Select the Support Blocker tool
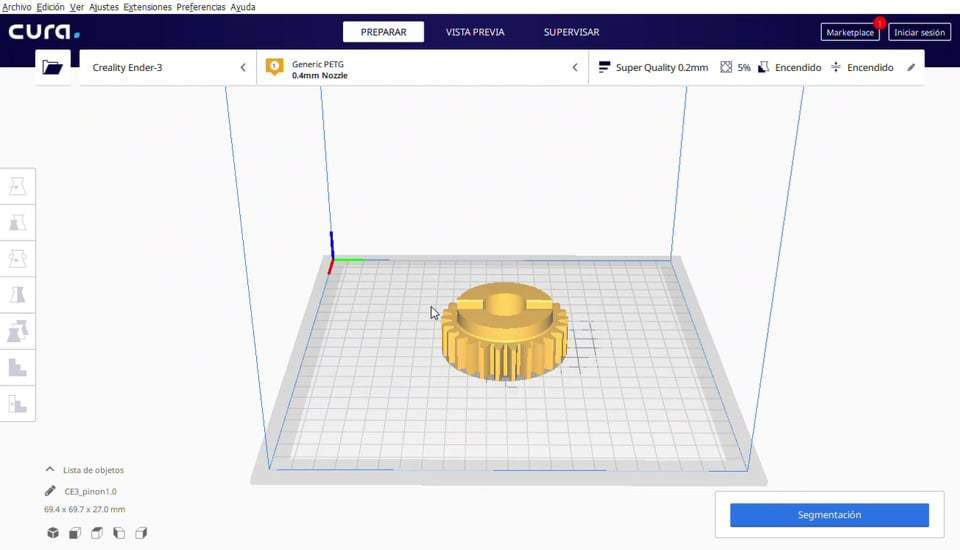 pyautogui.click(x=18, y=367)
